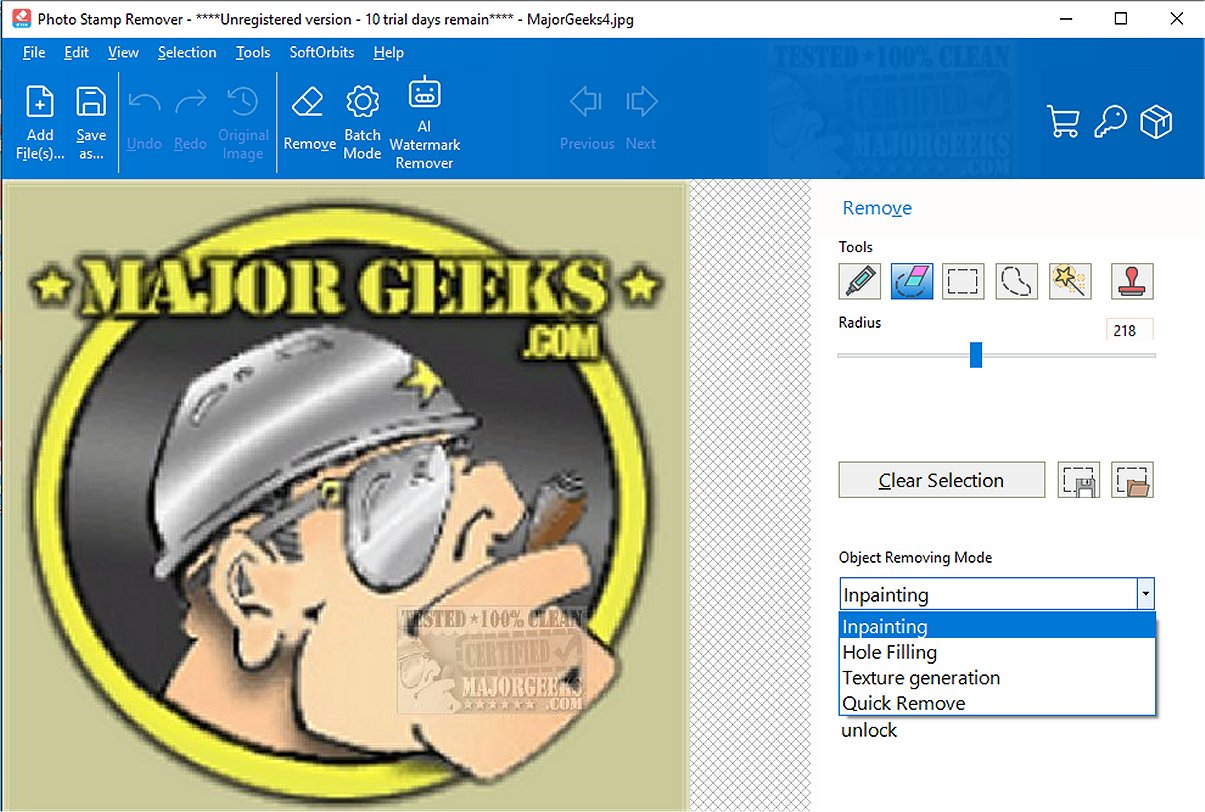Screen dimensions: 1205x812
Task: Click the Radius value field showing 218
Action: 1129,330
